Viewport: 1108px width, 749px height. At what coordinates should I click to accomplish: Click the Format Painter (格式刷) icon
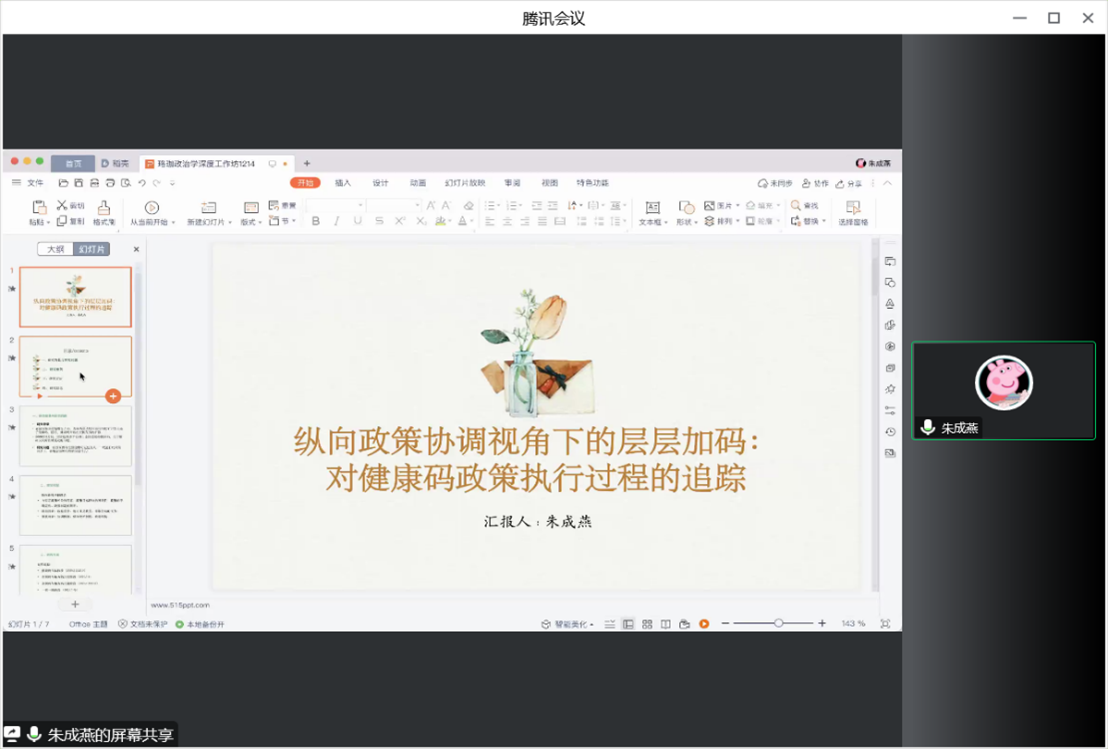click(104, 208)
